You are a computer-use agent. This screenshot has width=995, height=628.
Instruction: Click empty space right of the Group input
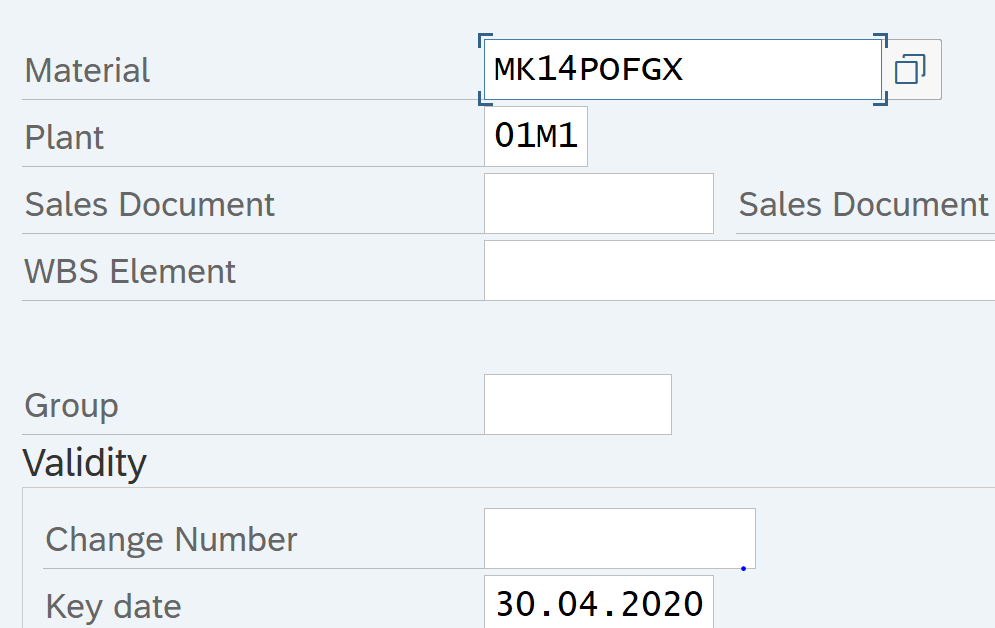click(830, 405)
